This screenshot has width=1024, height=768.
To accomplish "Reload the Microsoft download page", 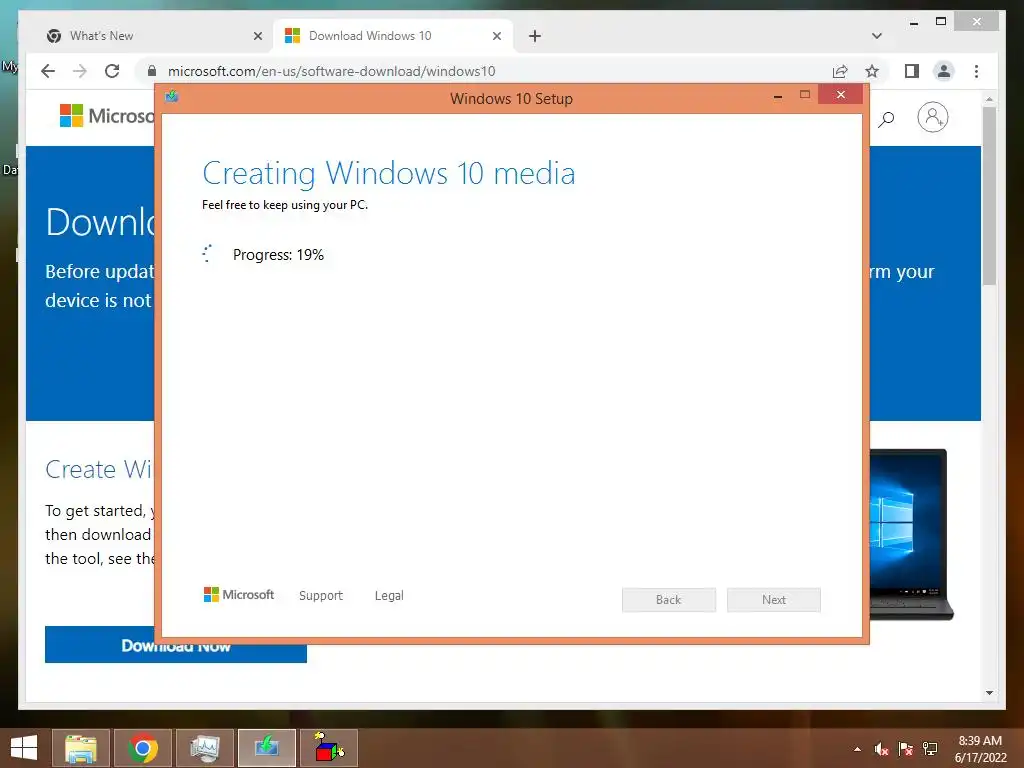I will pyautogui.click(x=112, y=71).
